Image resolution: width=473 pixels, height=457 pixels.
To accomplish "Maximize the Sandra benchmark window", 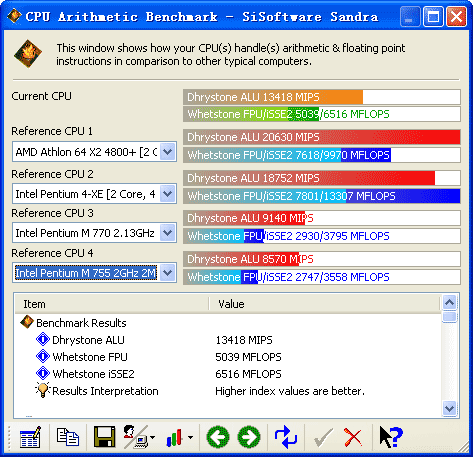I will tap(433, 16).
